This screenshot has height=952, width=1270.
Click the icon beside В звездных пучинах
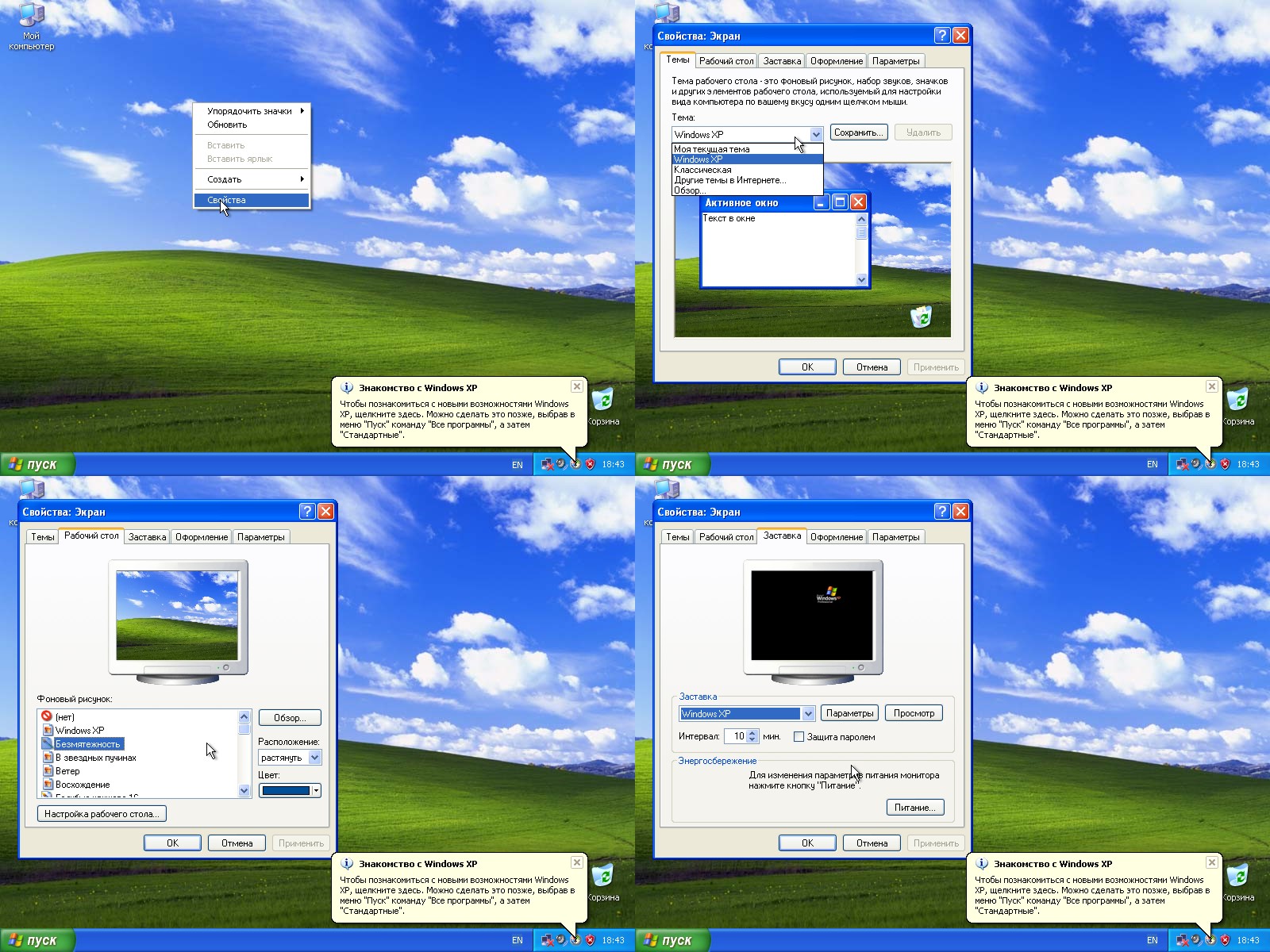[x=47, y=757]
